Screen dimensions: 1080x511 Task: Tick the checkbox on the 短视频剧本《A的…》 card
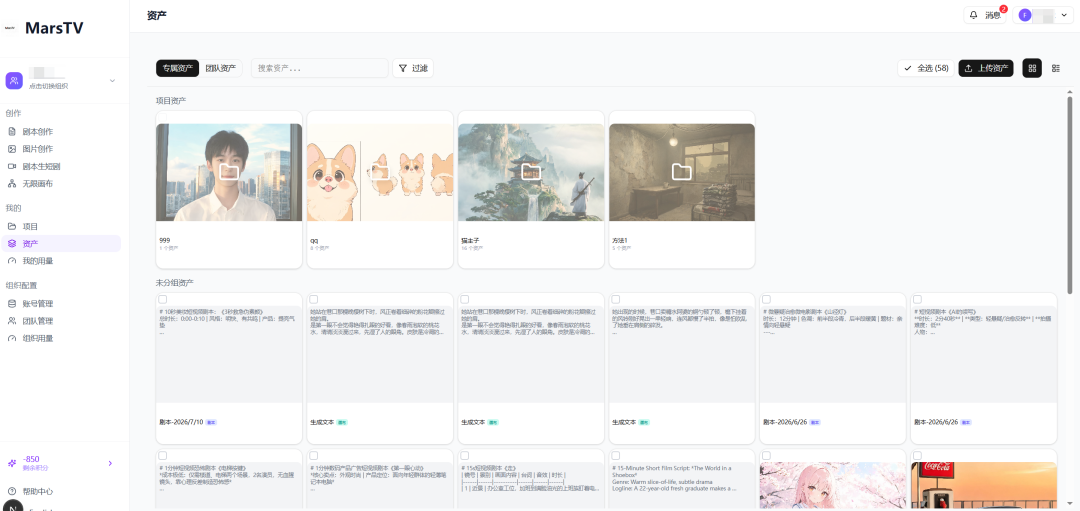(x=917, y=299)
